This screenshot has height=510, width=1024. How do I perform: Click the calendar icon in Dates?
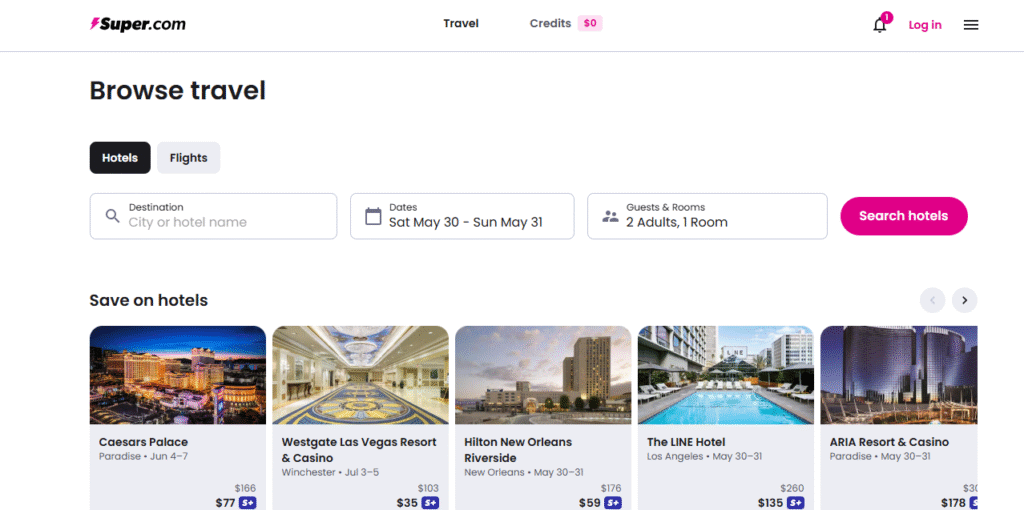pyautogui.click(x=373, y=216)
